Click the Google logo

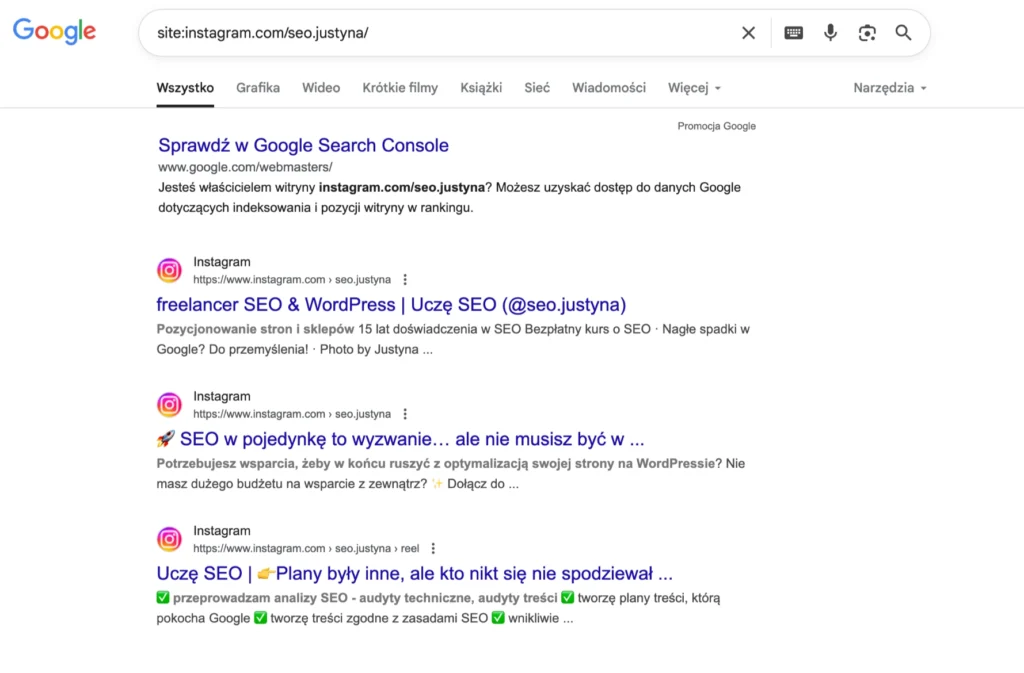coord(54,31)
